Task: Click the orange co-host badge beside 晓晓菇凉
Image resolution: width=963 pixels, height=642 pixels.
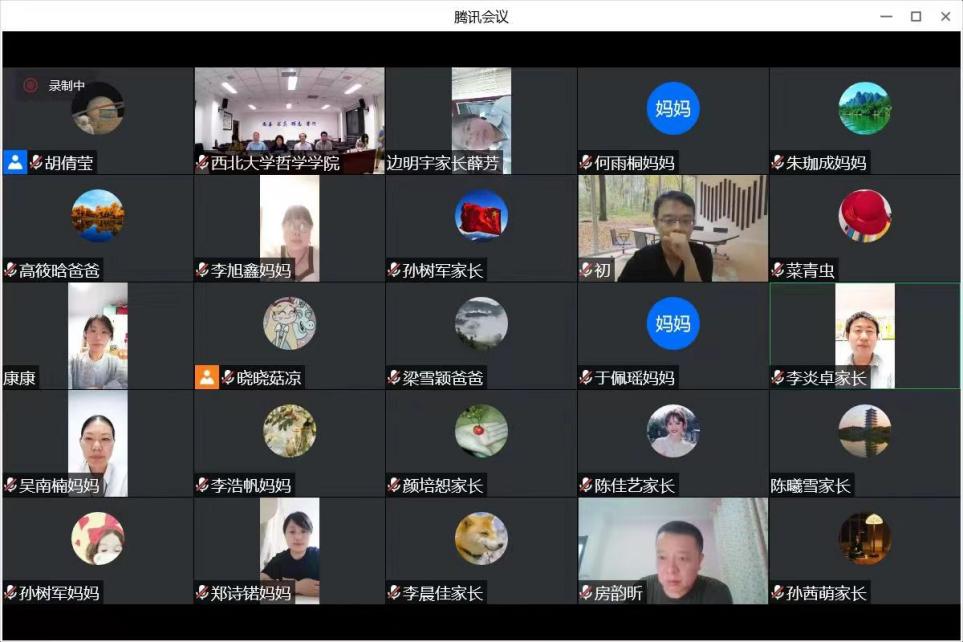Action: pyautogui.click(x=207, y=377)
